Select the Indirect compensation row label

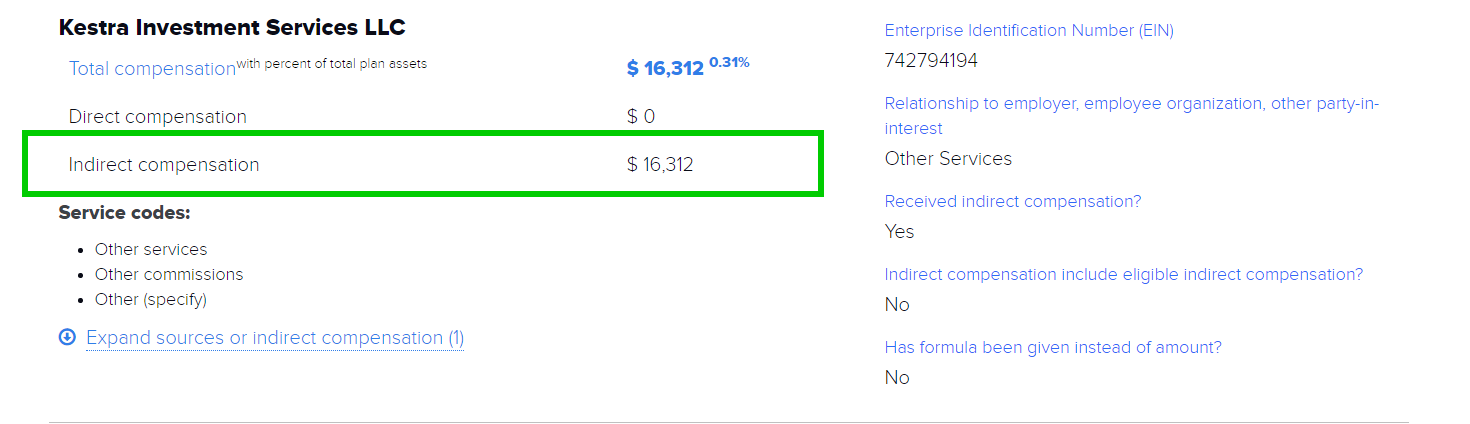163,165
